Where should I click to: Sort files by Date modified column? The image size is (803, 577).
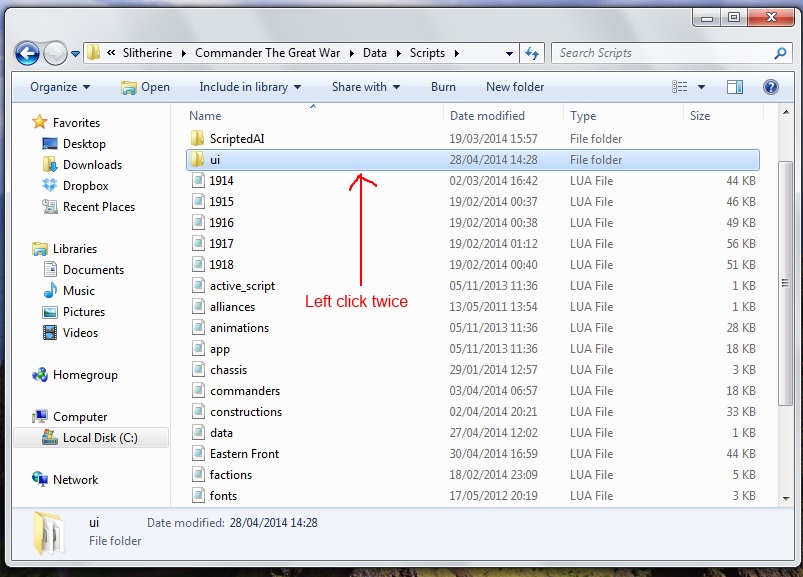tap(503, 116)
